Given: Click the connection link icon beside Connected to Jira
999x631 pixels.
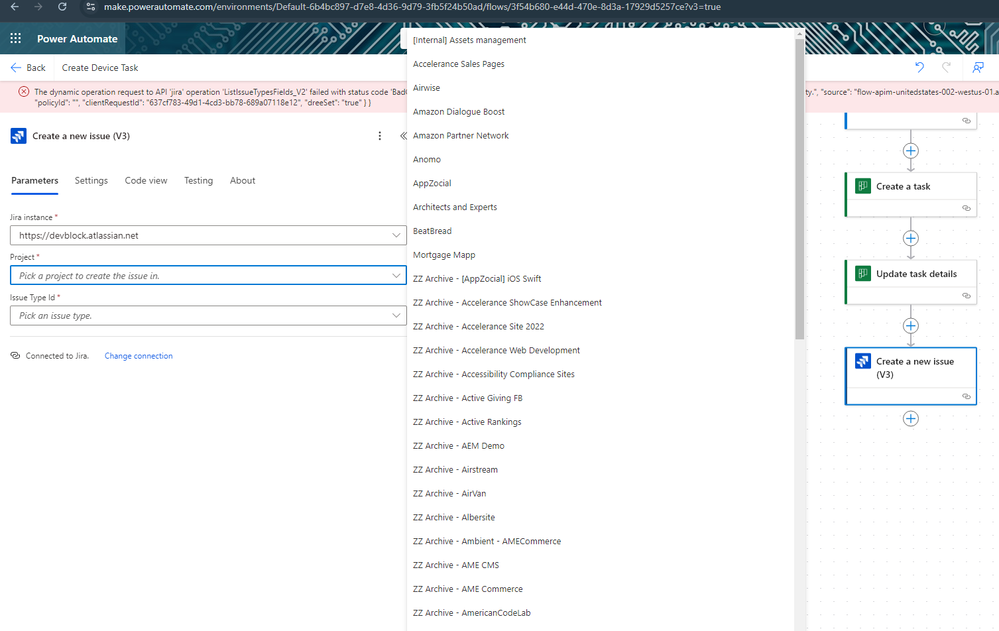Looking at the screenshot, I should click(x=15, y=356).
